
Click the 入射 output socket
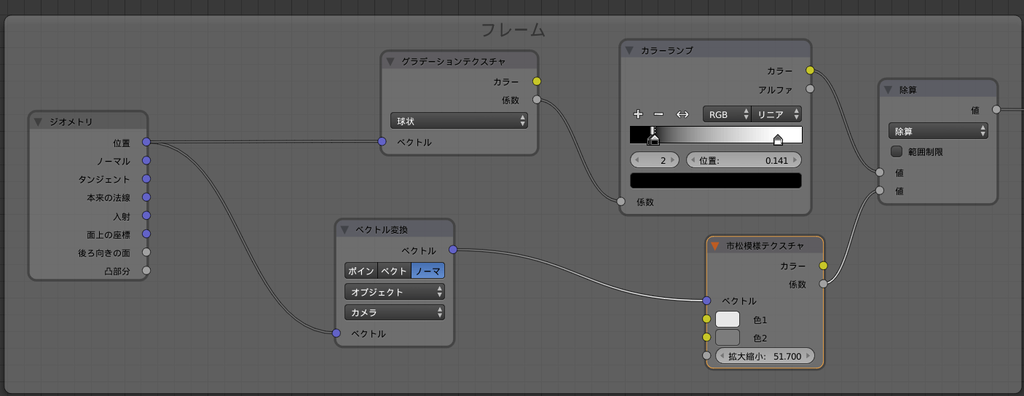(x=146, y=216)
